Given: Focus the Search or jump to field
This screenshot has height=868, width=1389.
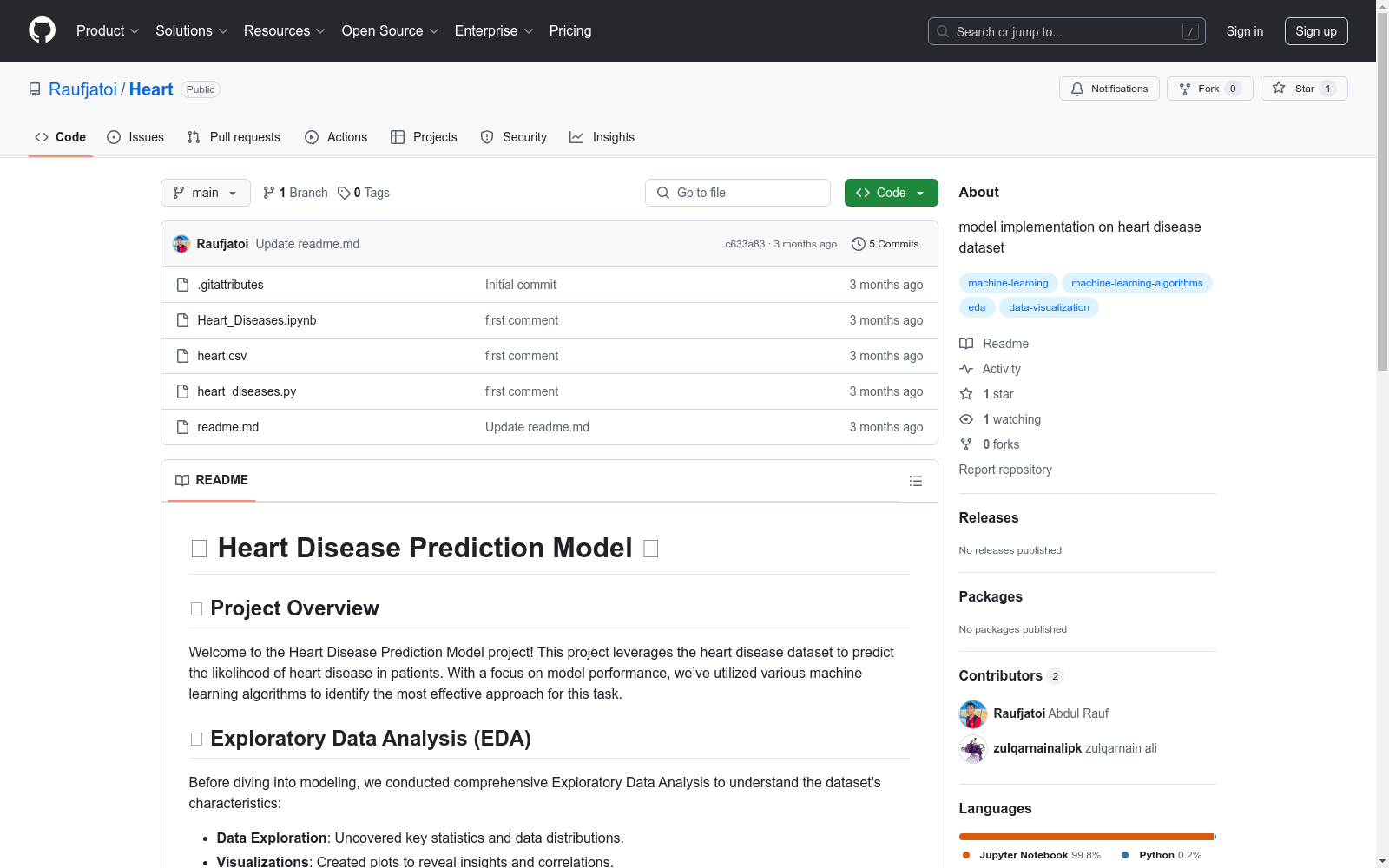Looking at the screenshot, I should (1067, 31).
